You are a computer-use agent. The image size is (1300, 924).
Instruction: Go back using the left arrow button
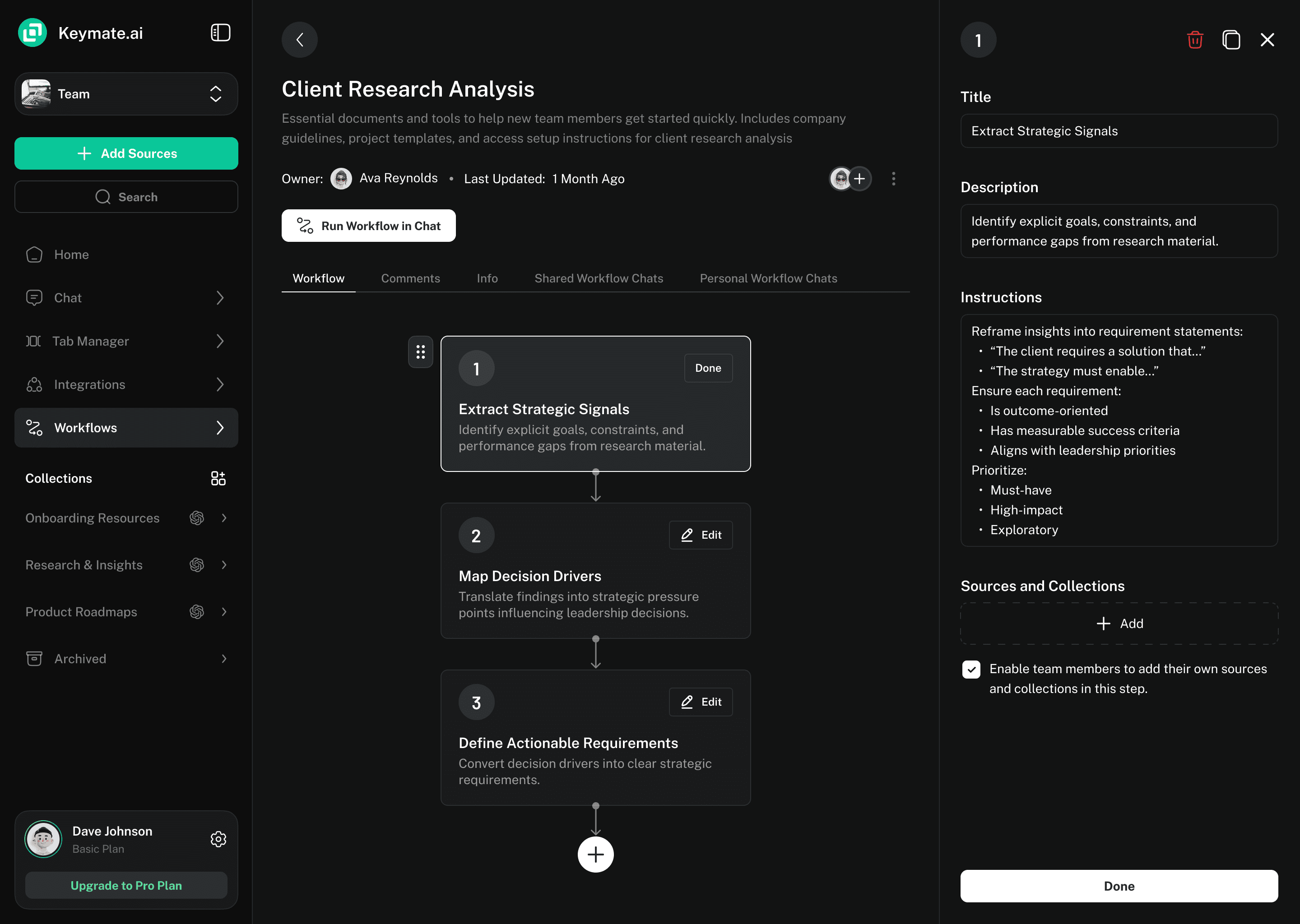click(x=299, y=40)
